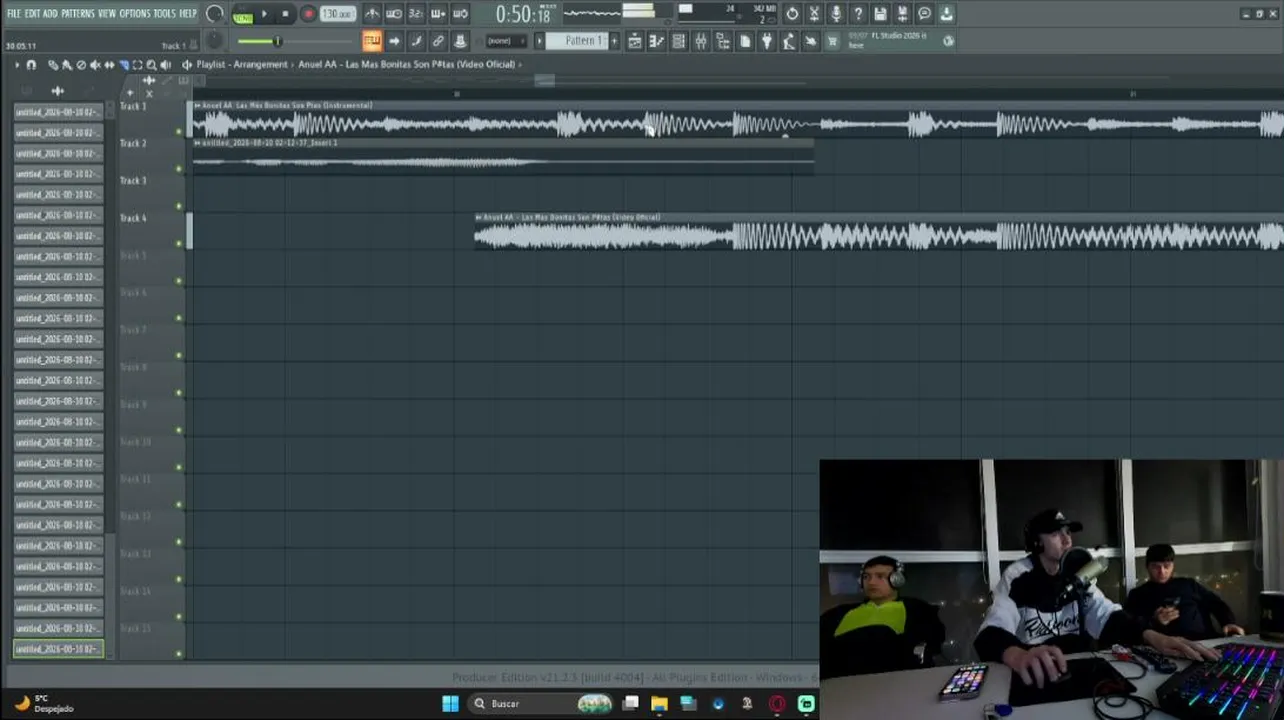
Task: Click the 0:50:18 time display
Action: (x=523, y=14)
